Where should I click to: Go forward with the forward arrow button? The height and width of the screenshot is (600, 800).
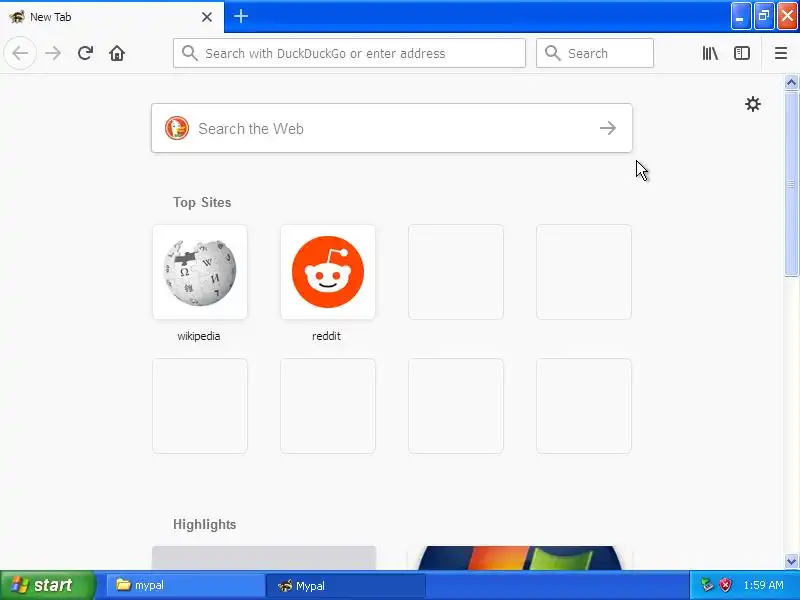click(53, 53)
